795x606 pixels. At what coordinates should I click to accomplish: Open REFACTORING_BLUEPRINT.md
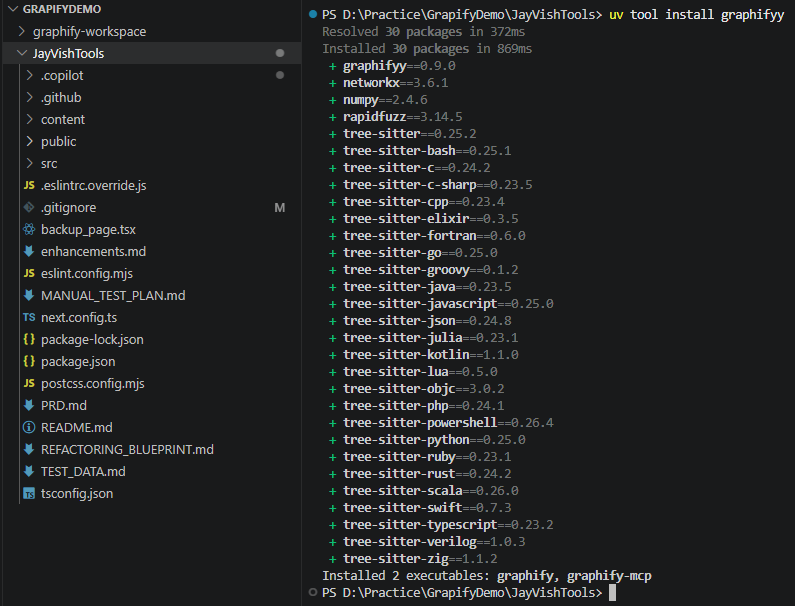coord(127,450)
